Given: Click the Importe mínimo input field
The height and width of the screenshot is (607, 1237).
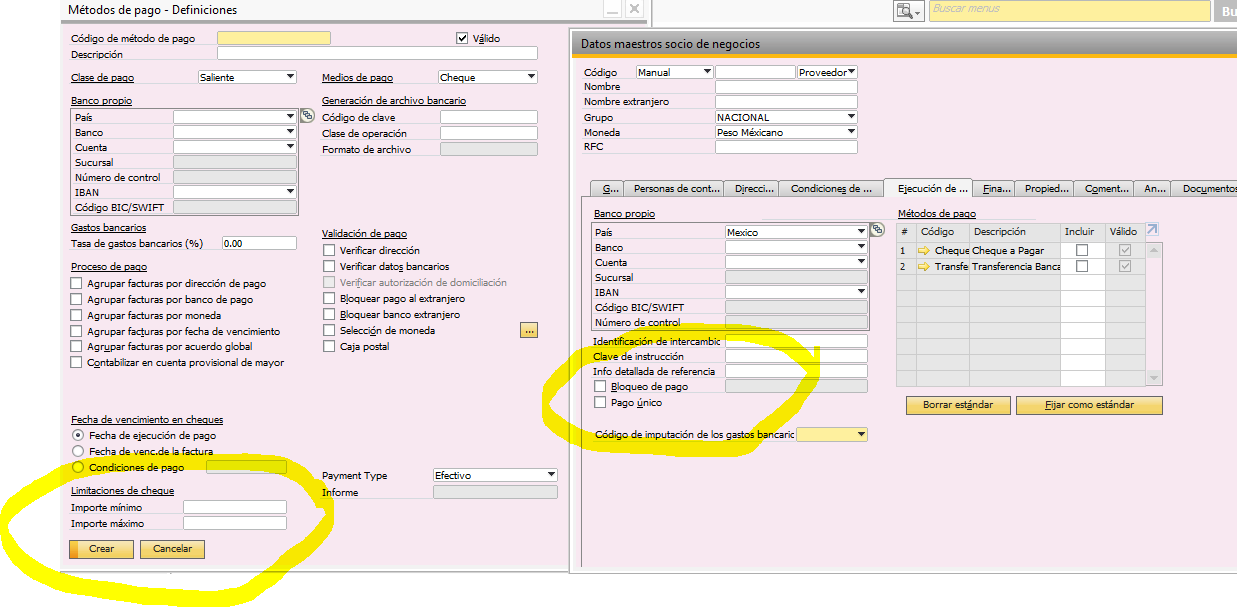Looking at the screenshot, I should [234, 507].
